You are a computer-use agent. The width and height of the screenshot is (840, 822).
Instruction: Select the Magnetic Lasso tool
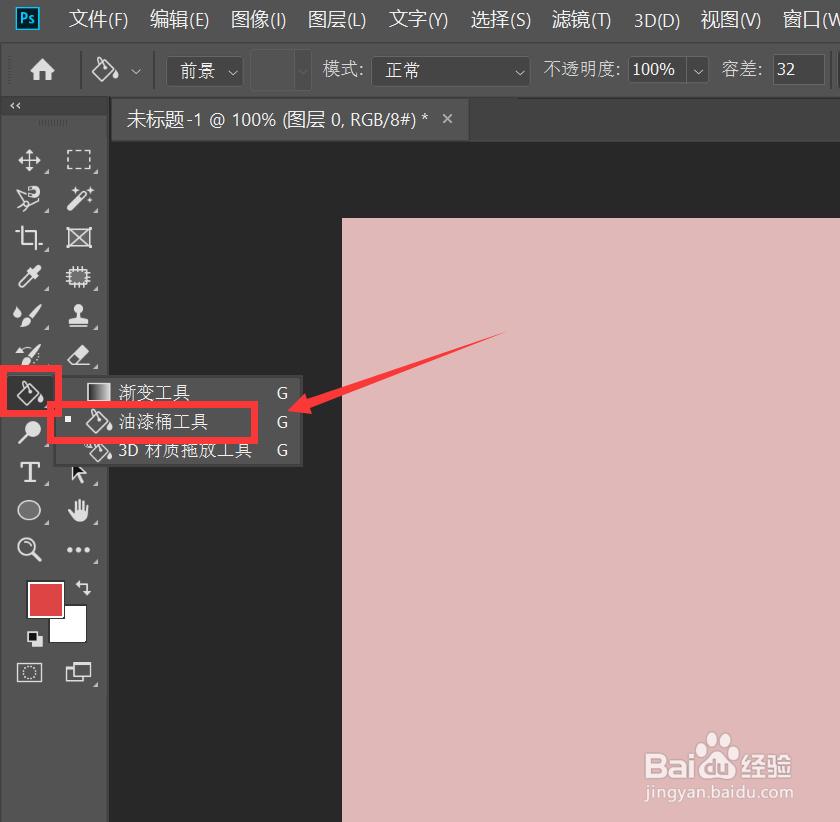(29, 199)
